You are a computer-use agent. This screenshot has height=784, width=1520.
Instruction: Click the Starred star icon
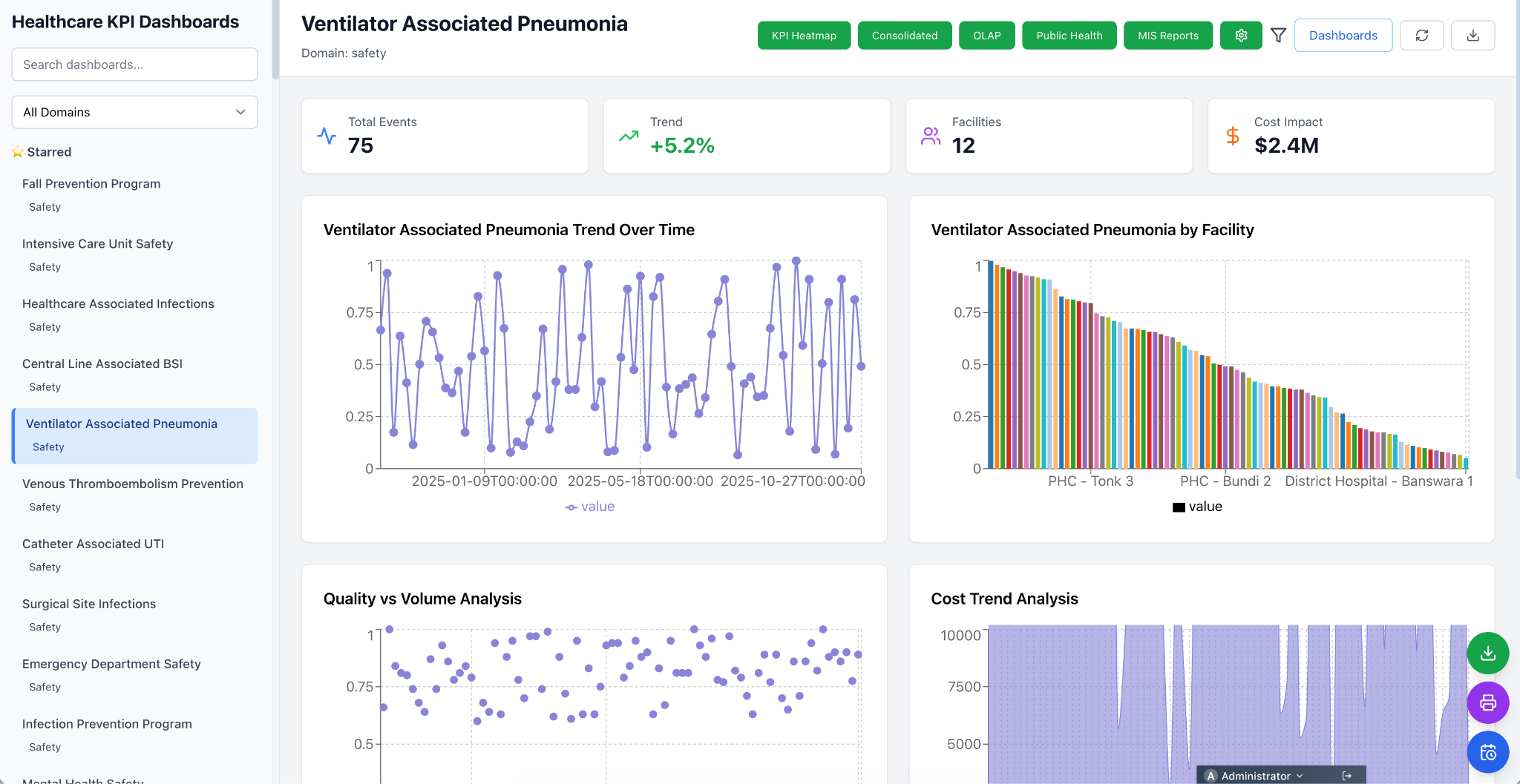[x=18, y=152]
